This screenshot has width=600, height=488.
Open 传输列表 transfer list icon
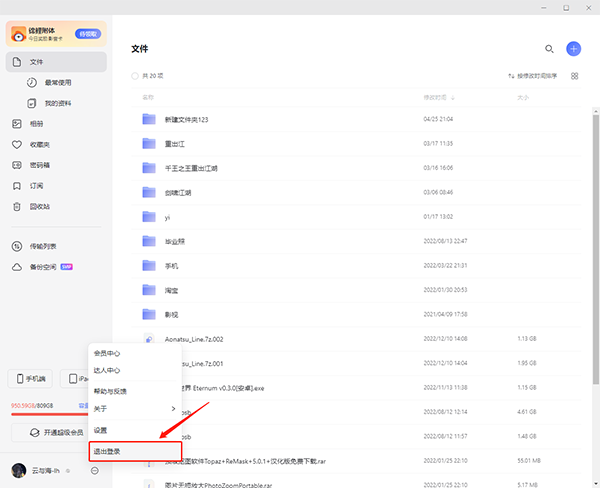pos(17,246)
